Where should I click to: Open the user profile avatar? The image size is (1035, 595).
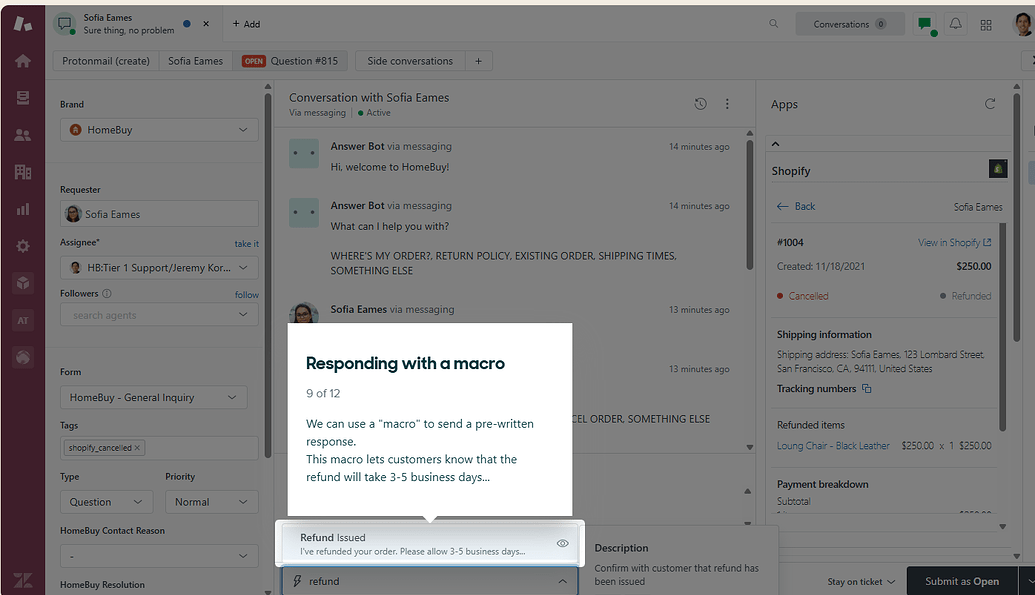[x=1022, y=24]
